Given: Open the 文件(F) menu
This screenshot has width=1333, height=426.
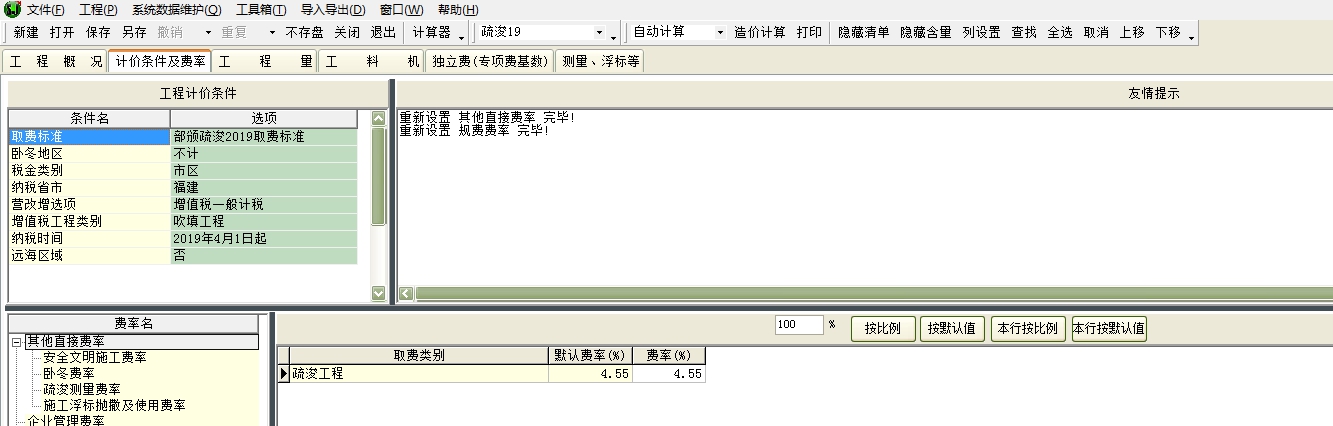Looking at the screenshot, I should pyautogui.click(x=45, y=10).
